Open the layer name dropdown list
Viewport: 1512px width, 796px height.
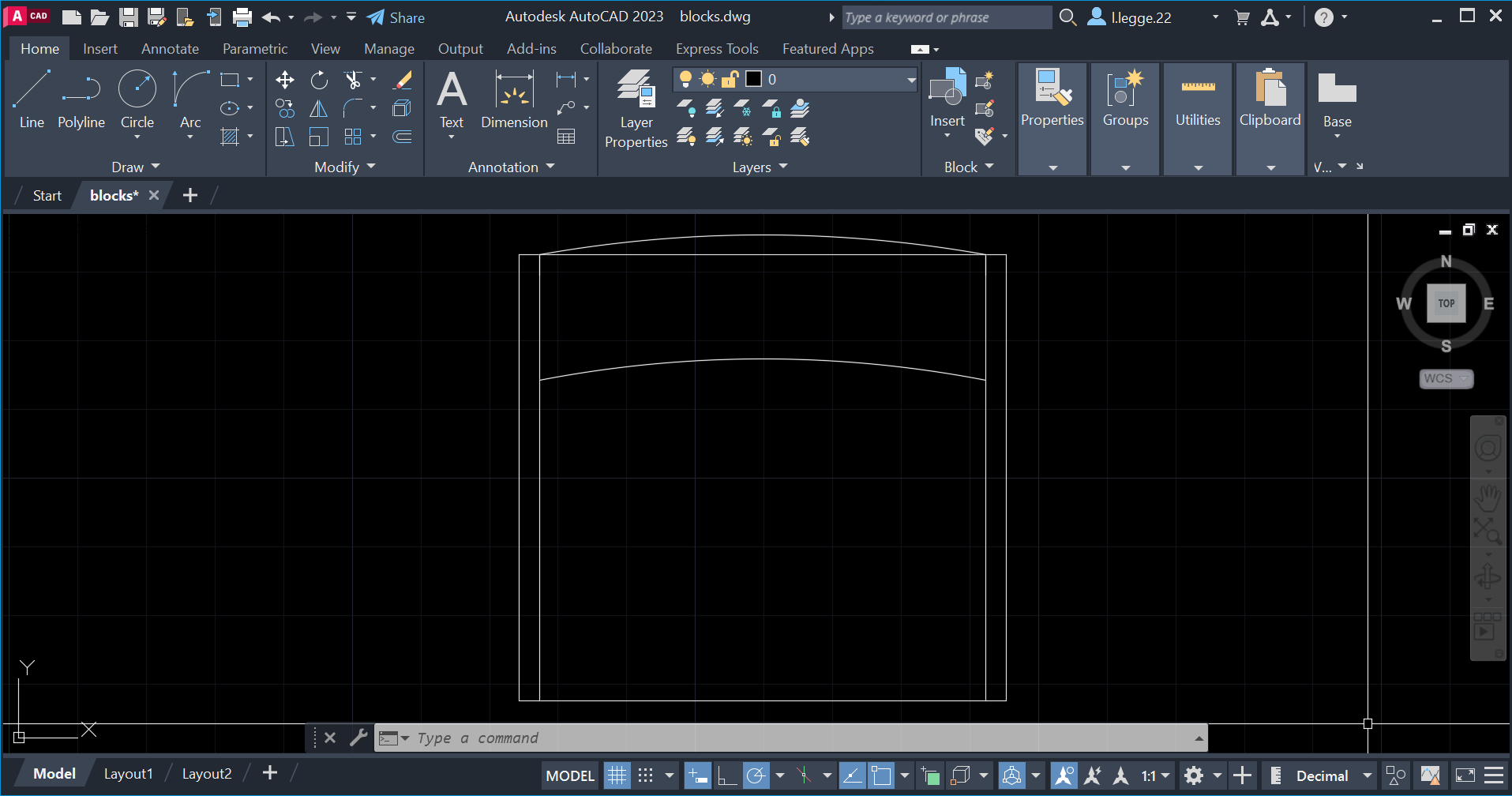[x=911, y=80]
